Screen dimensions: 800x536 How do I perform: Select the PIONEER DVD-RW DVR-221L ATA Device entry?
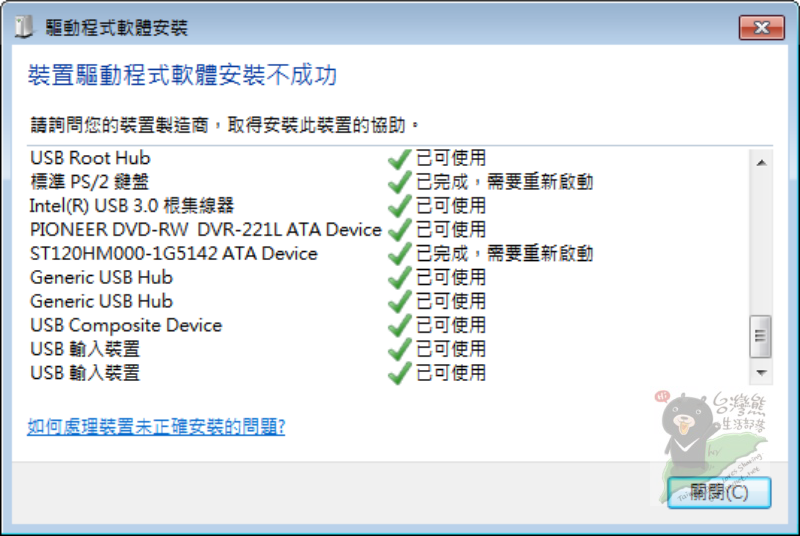205,230
